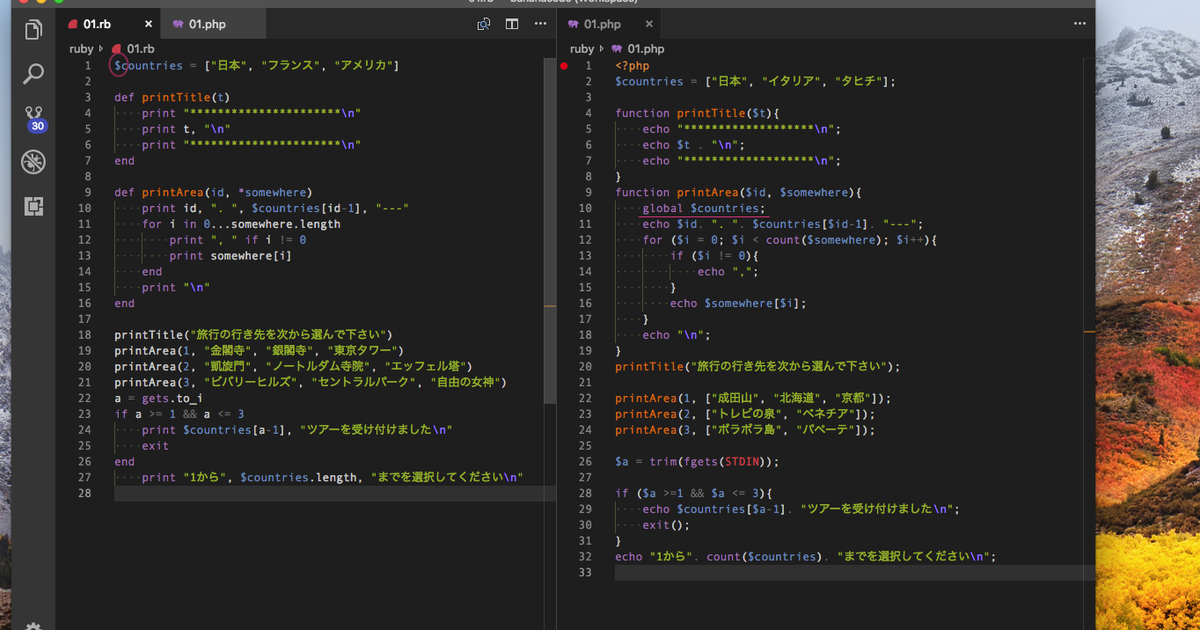Open the Manage gear at sidebar bottom
The width and height of the screenshot is (1200, 630).
pos(34,625)
